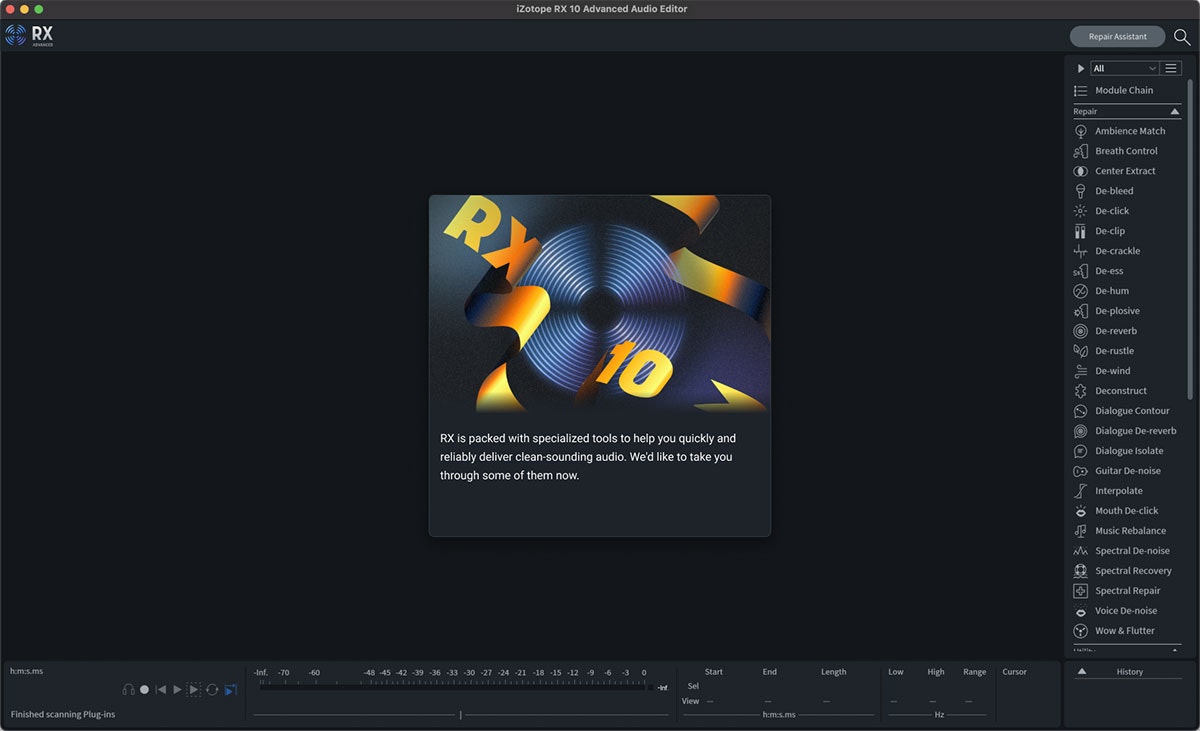Click the Sel Start time field

[713, 687]
